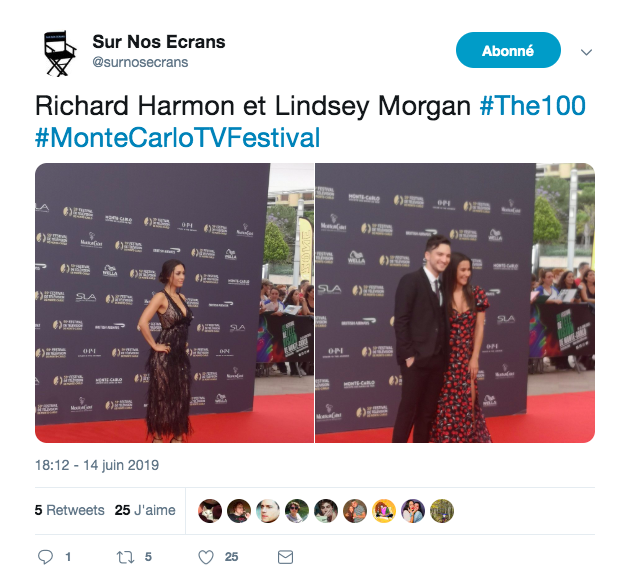This screenshot has width=634, height=588.
Task: Send tweet via envelope message icon
Action: point(285,557)
